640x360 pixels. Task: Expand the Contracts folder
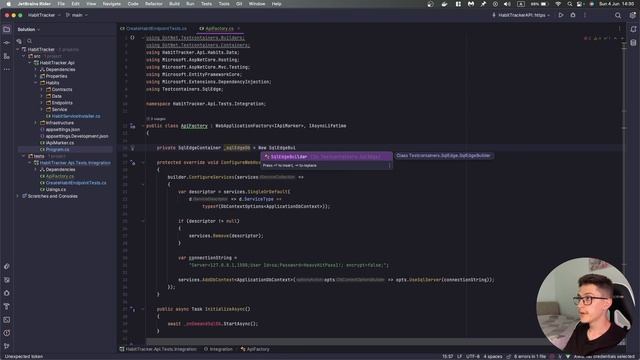tap(42, 89)
